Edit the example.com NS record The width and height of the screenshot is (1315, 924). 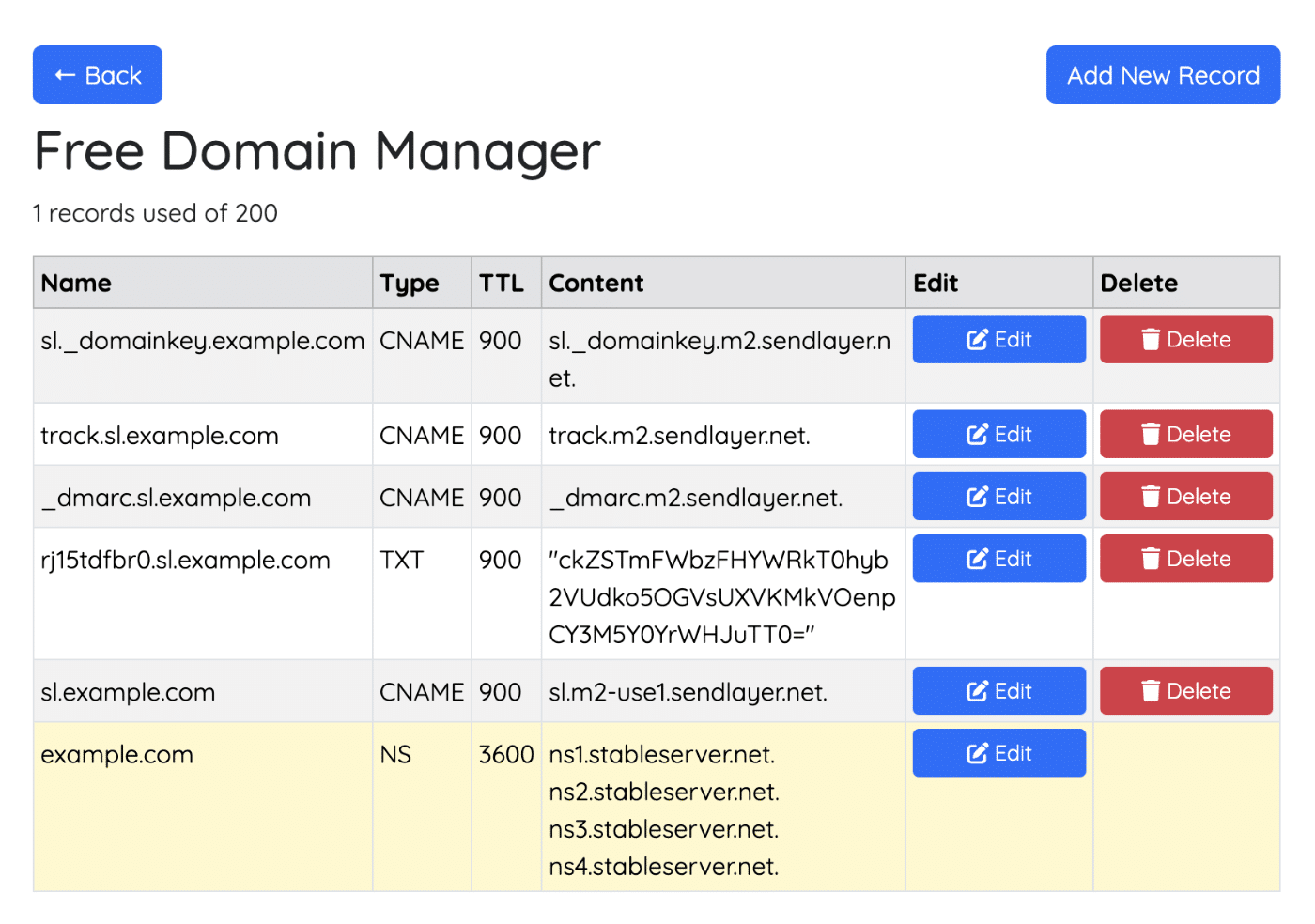[998, 752]
